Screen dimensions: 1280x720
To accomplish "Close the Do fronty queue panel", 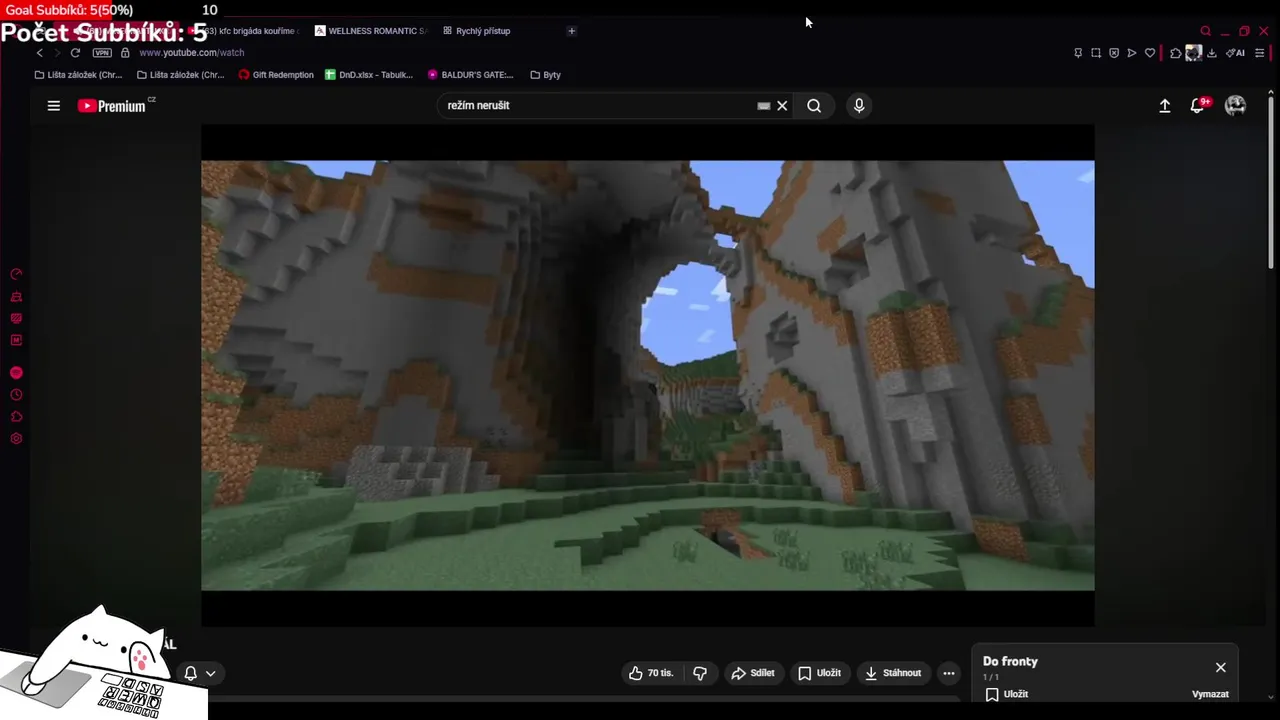I will pos(1220,667).
